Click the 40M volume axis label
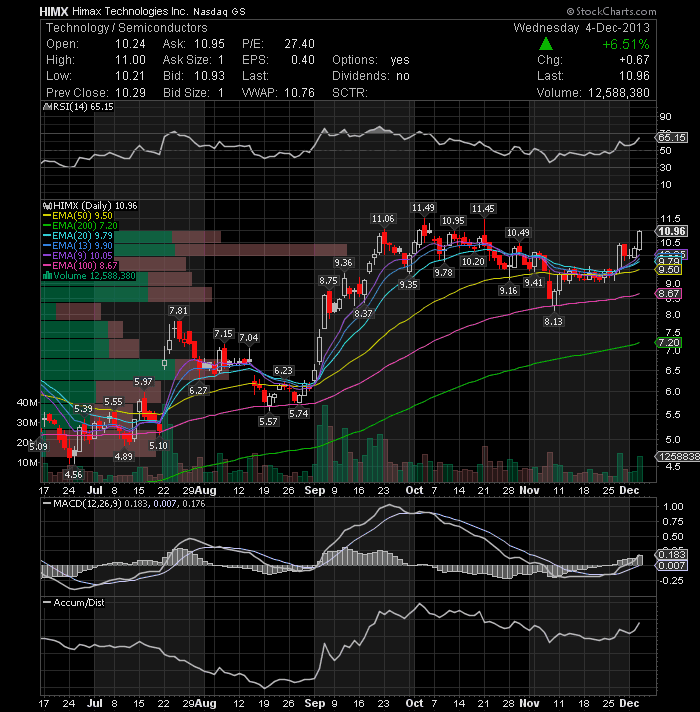 click(x=27, y=402)
